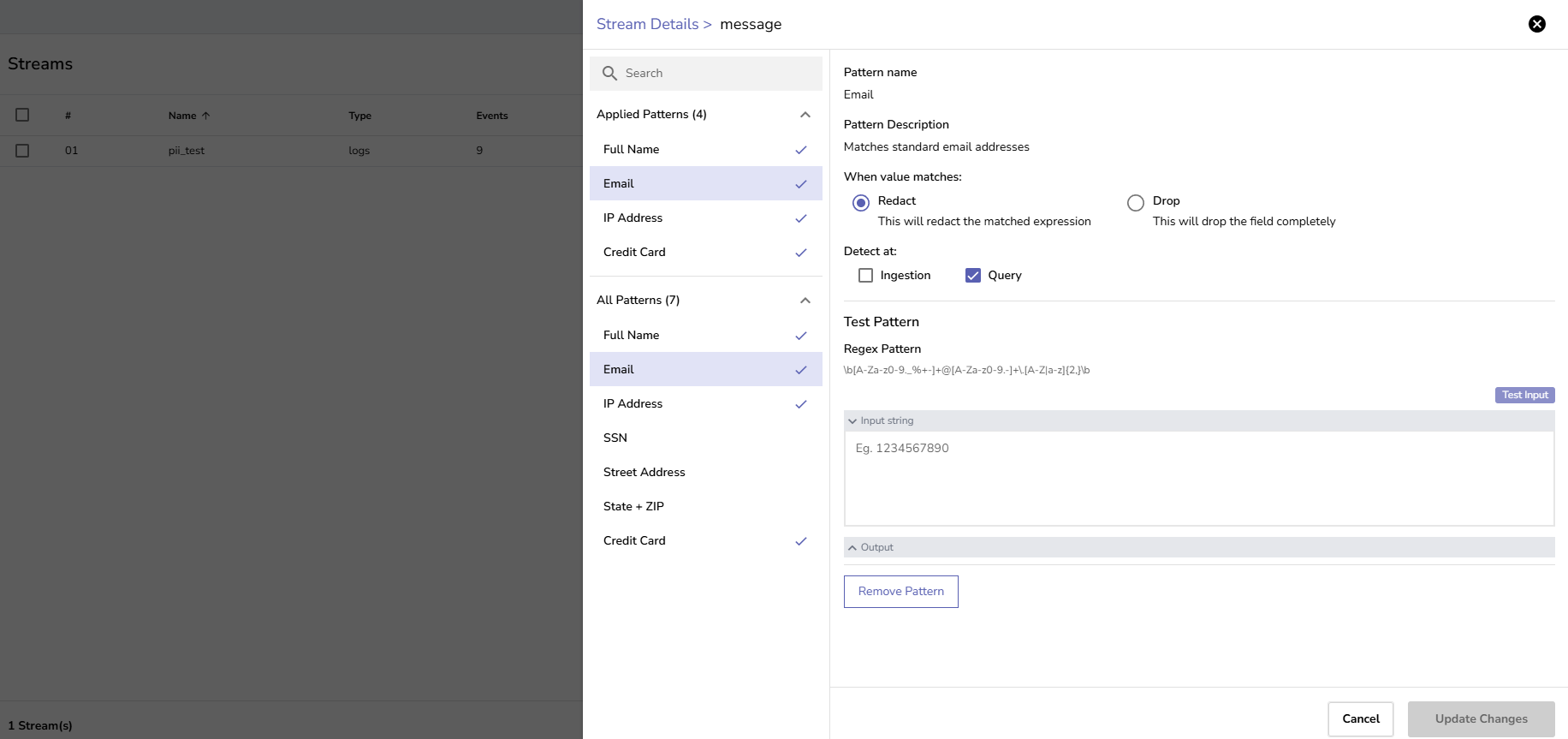Click the search magnifier icon
Image resolution: width=1568 pixels, height=739 pixels.
click(609, 74)
